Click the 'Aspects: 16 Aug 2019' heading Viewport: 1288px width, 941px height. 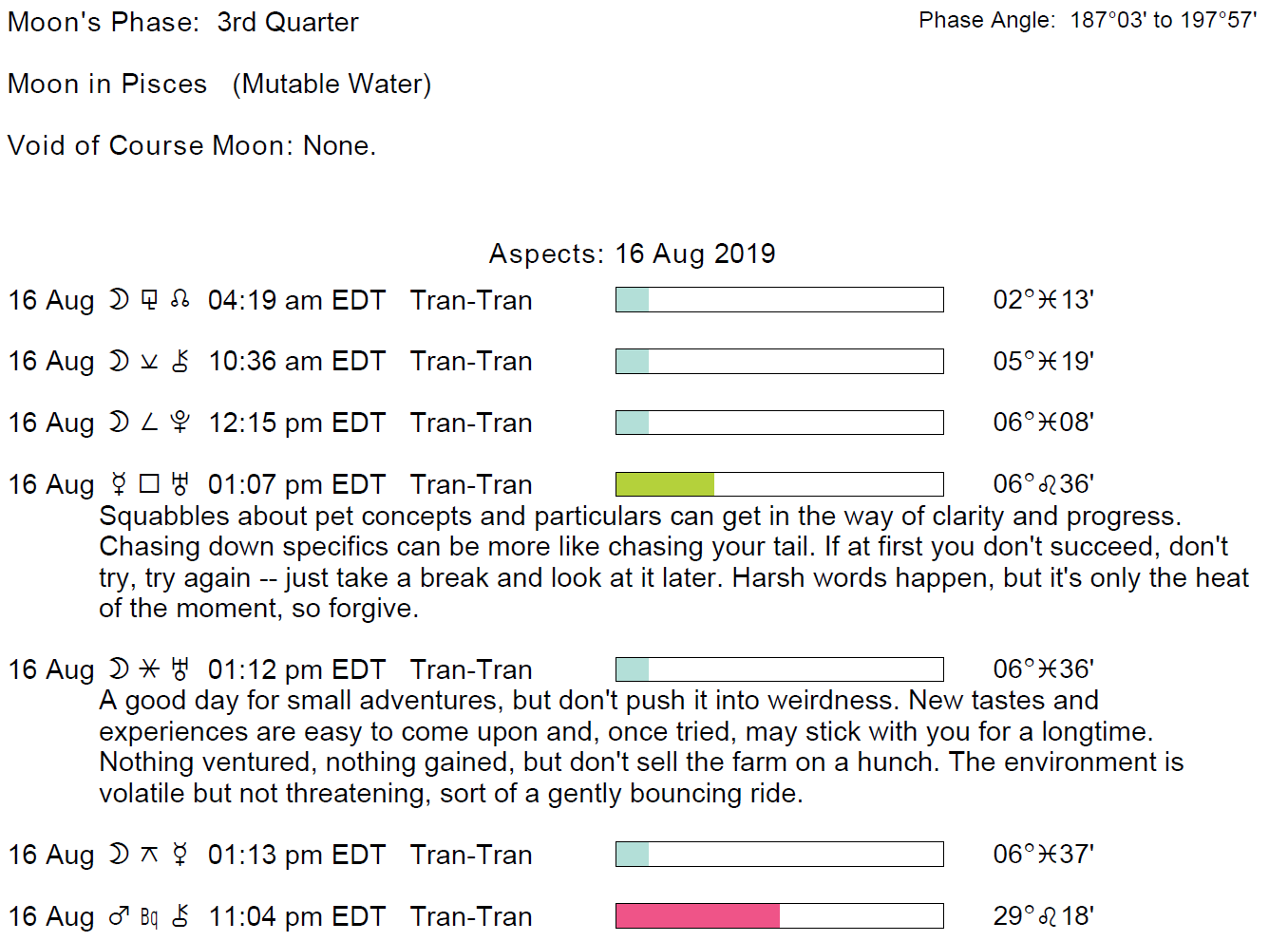632,254
